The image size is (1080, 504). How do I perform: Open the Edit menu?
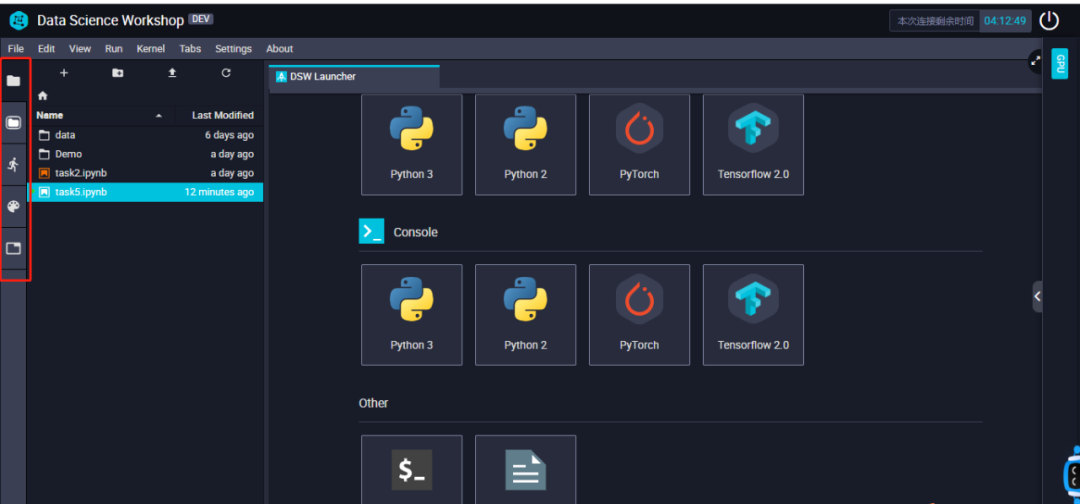[46, 49]
